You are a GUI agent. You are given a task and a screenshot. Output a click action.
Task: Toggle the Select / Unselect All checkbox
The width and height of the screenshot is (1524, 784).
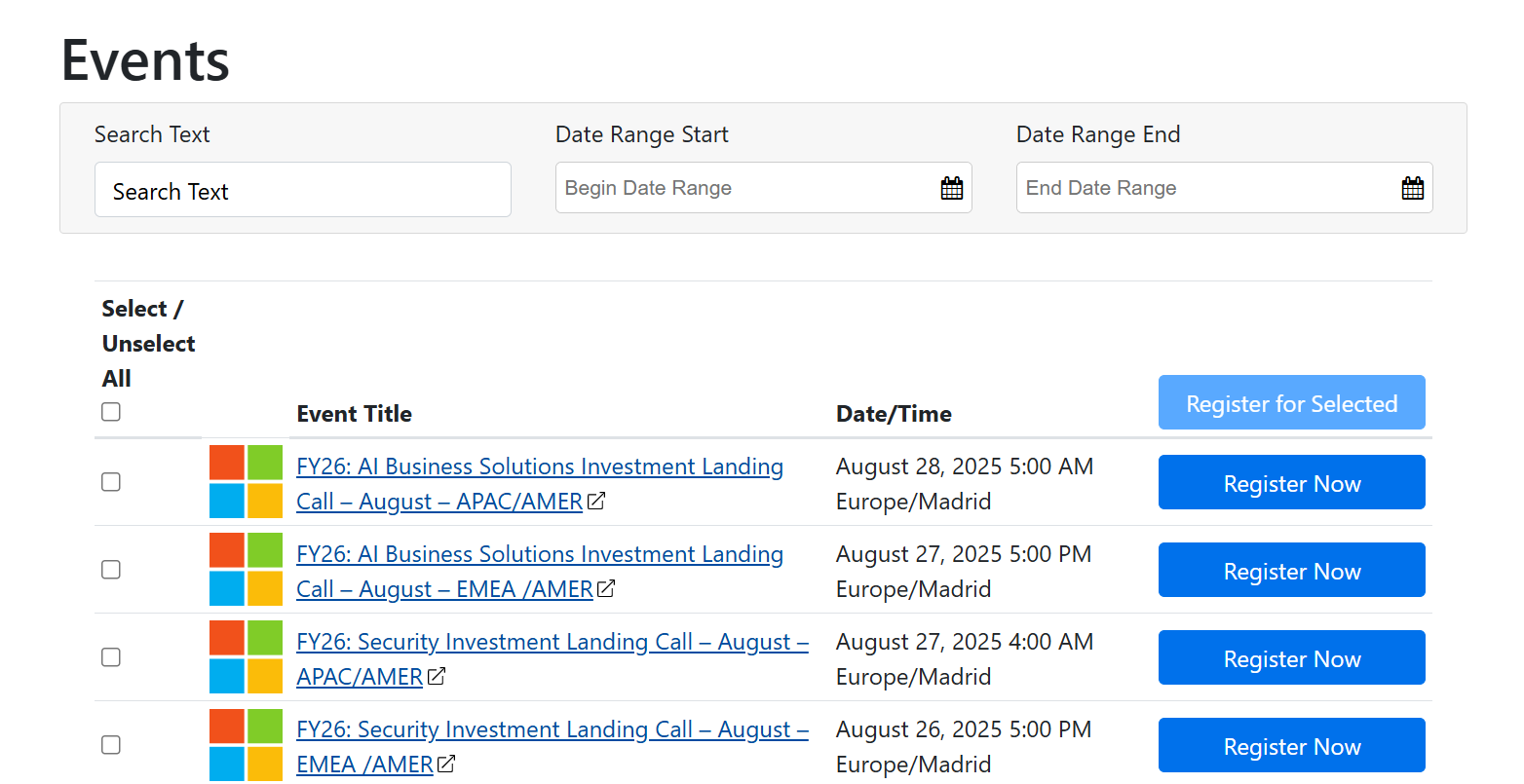[111, 412]
